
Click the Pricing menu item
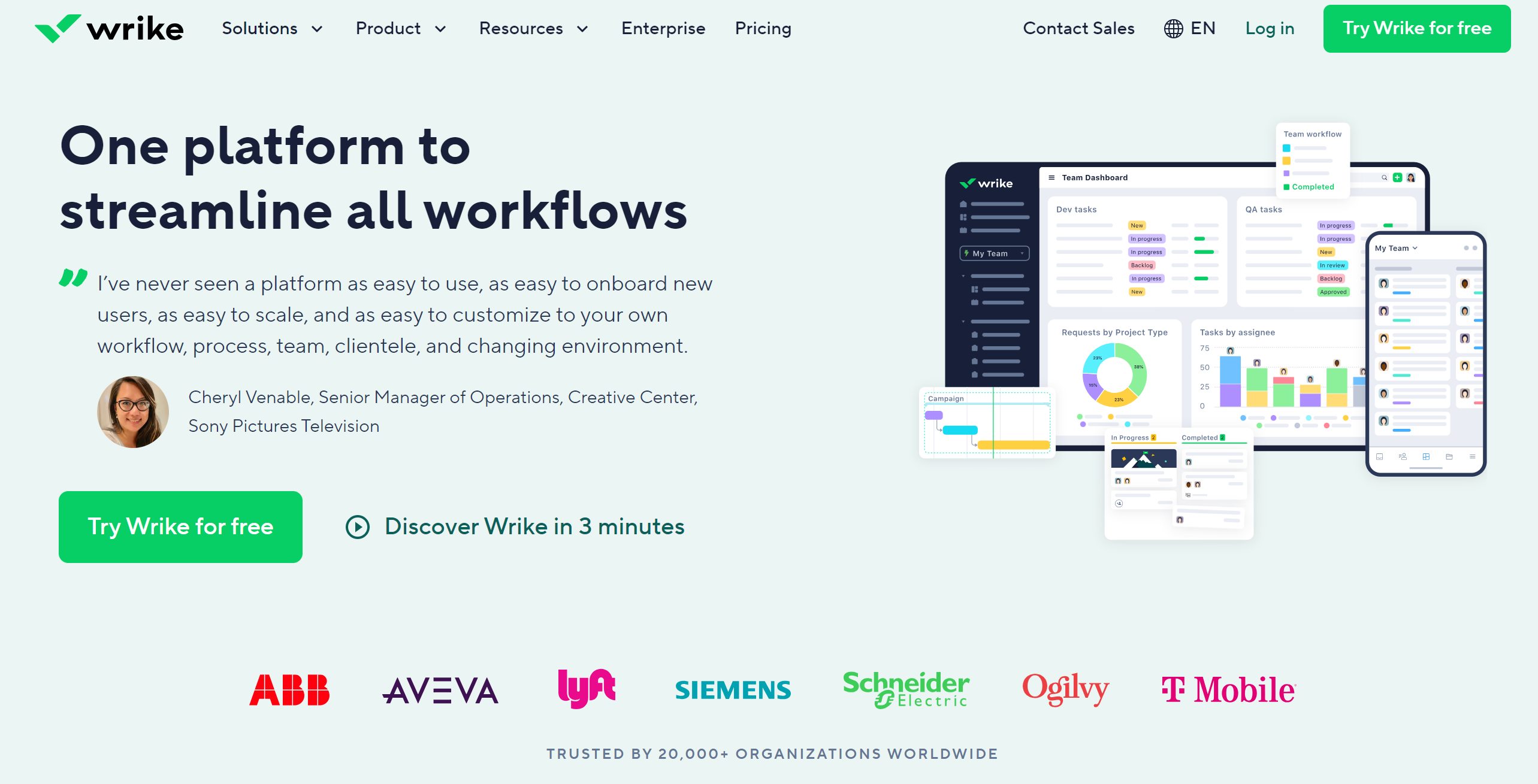(763, 28)
